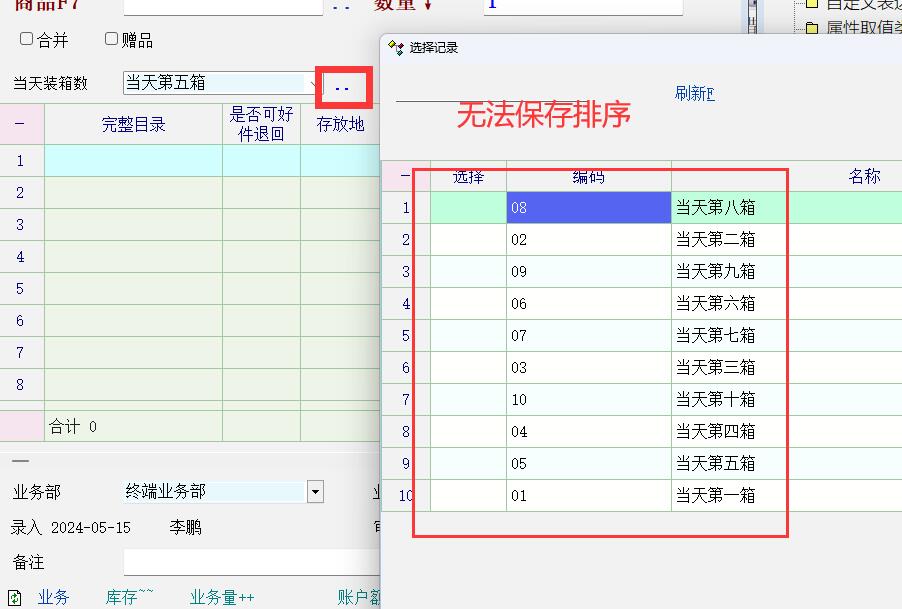Click the 刷新 link in dialog
The width and height of the screenshot is (902, 609).
694,94
